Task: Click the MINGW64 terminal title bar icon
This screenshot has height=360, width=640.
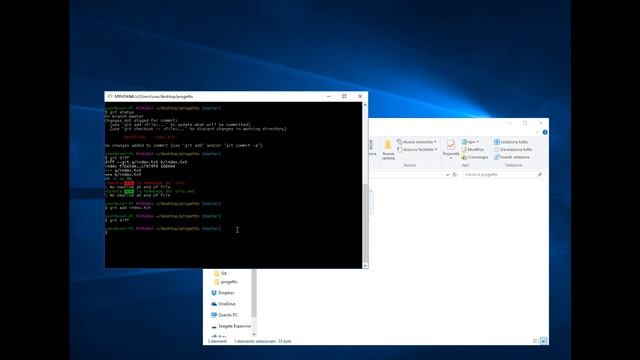Action: pyautogui.click(x=110, y=96)
